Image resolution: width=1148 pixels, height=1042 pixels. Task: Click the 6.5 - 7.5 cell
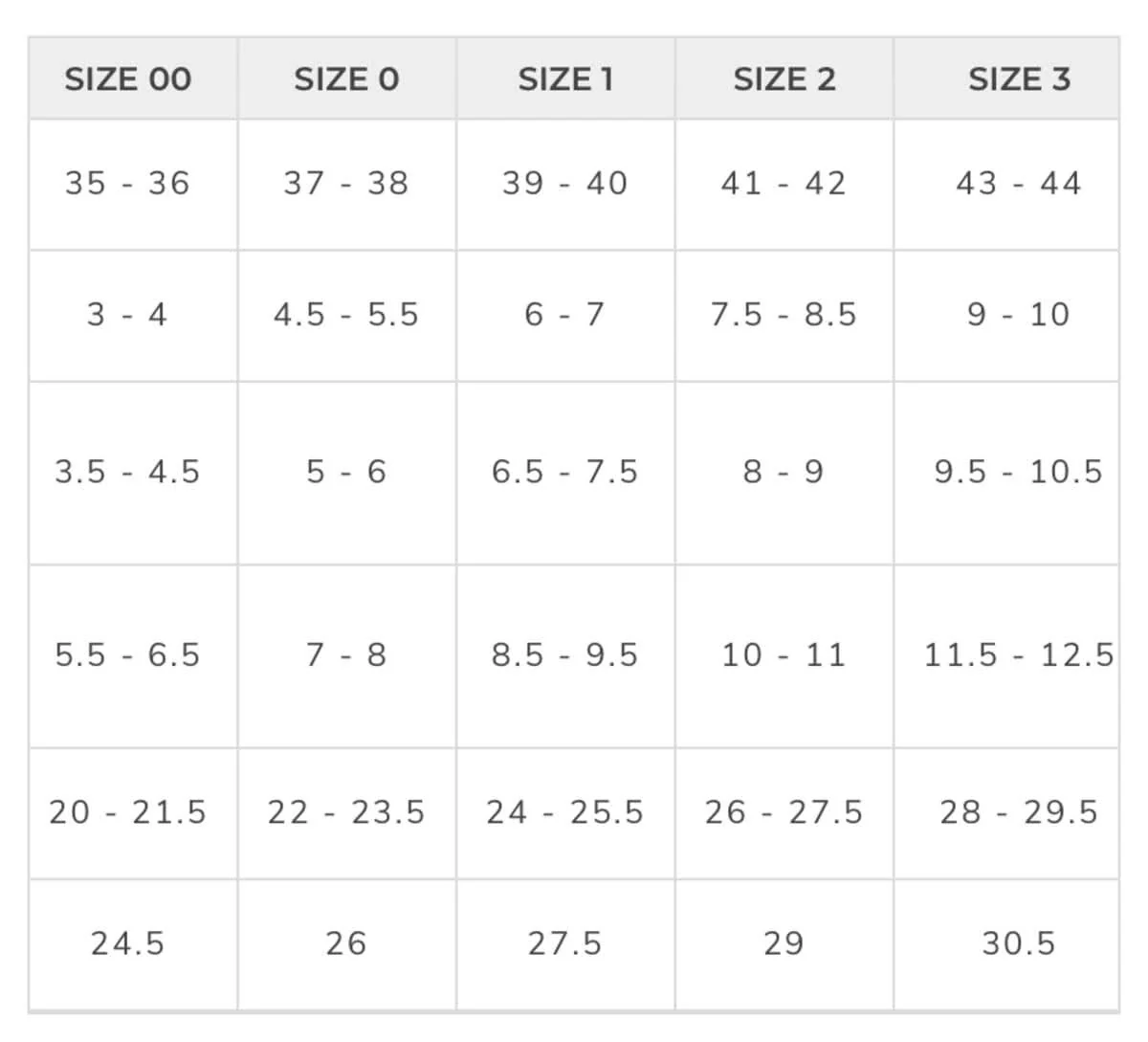tap(565, 472)
